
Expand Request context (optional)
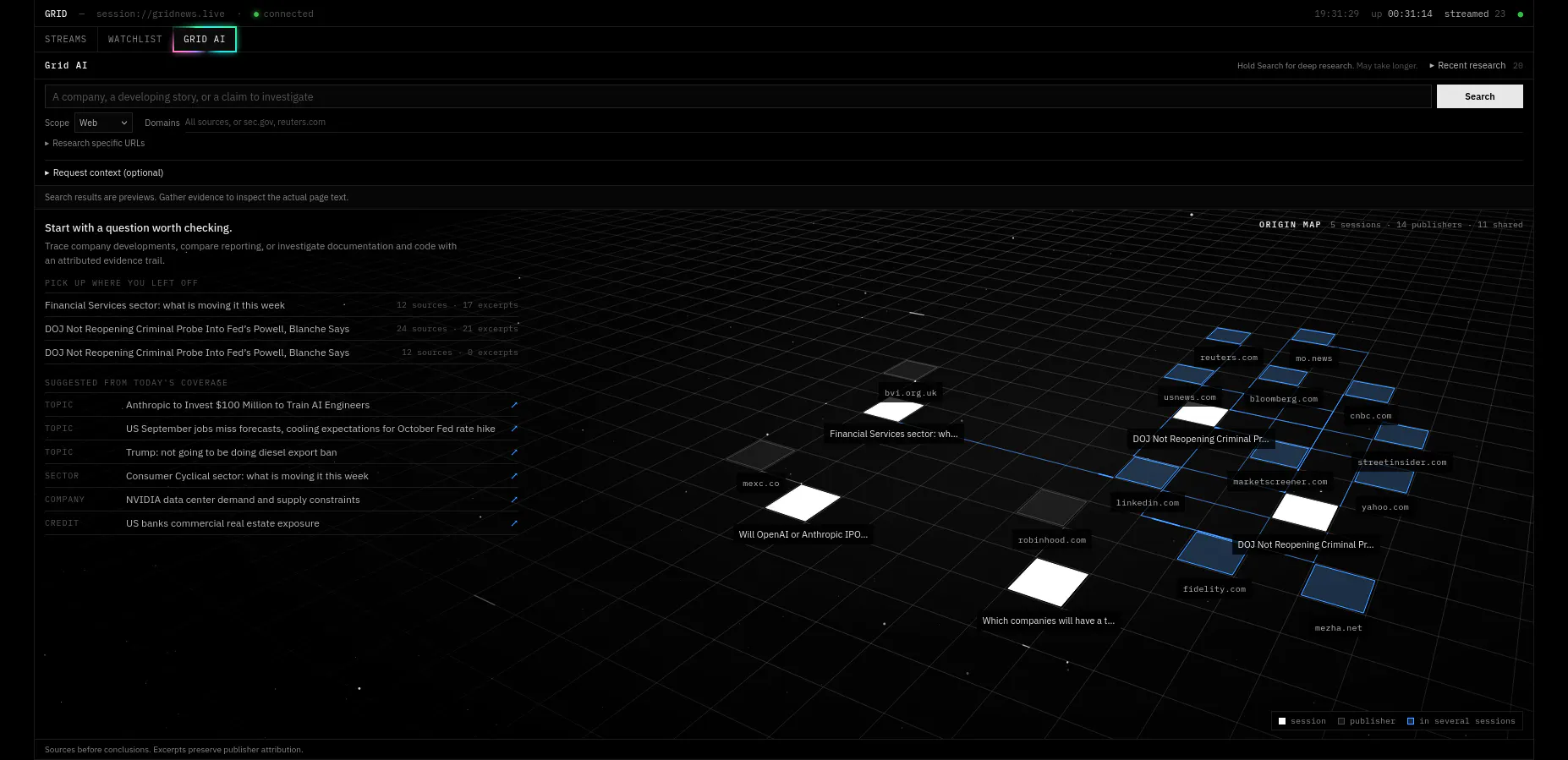(x=104, y=172)
